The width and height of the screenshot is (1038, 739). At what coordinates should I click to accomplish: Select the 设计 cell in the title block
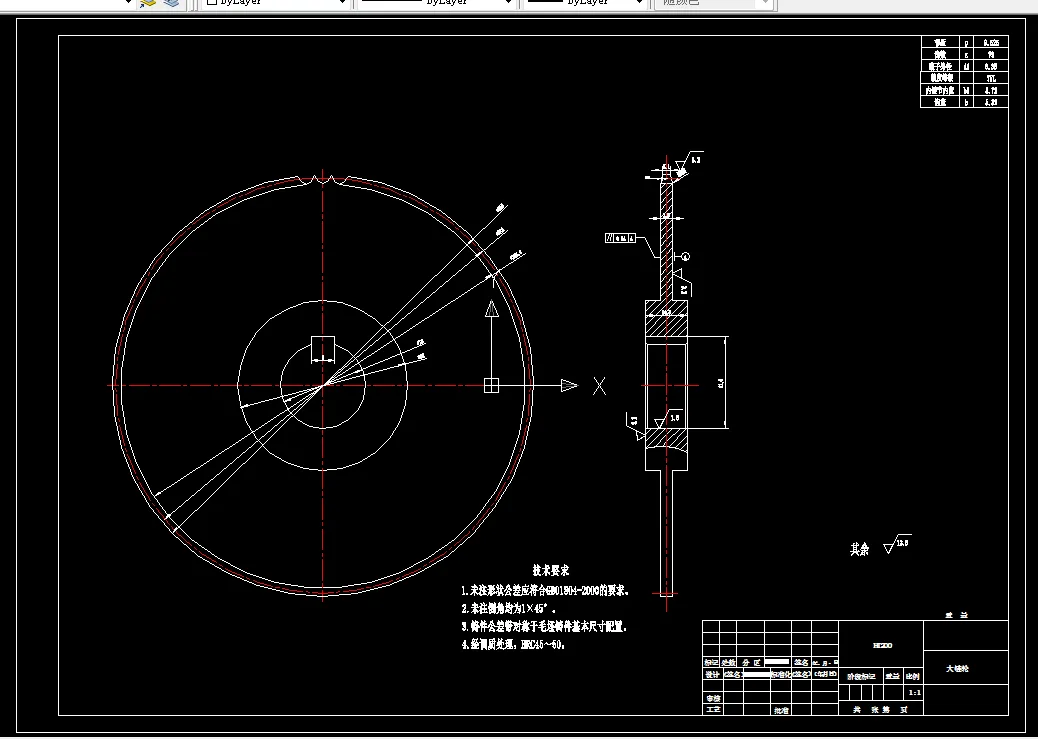[x=712, y=674]
